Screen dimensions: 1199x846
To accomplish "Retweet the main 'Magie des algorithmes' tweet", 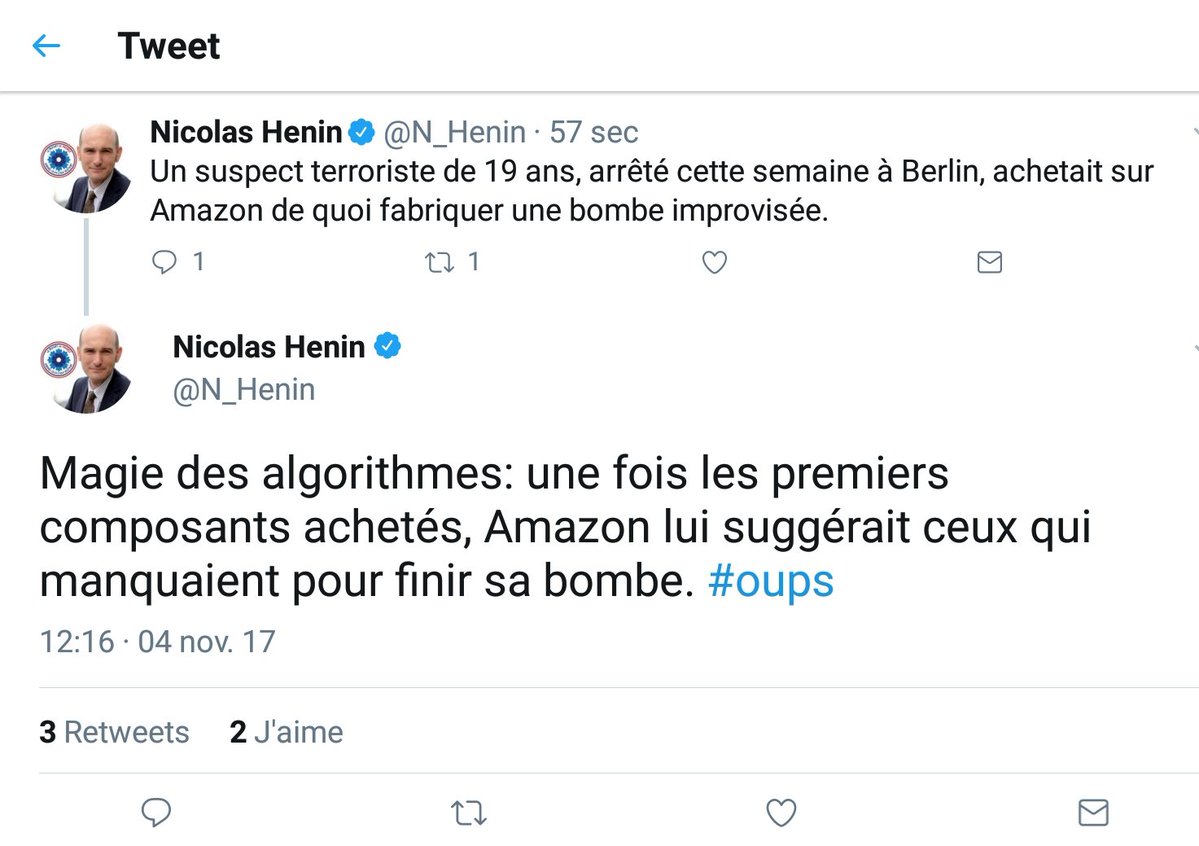I will tap(468, 813).
